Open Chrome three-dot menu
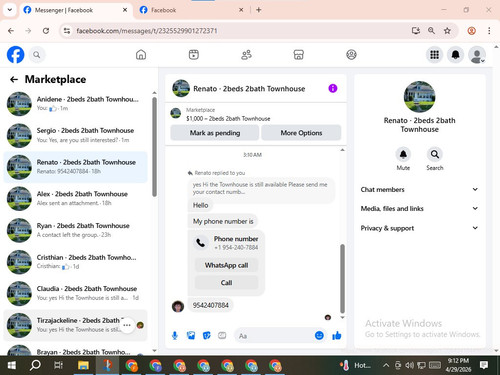The height and width of the screenshot is (375, 500). pos(489,31)
